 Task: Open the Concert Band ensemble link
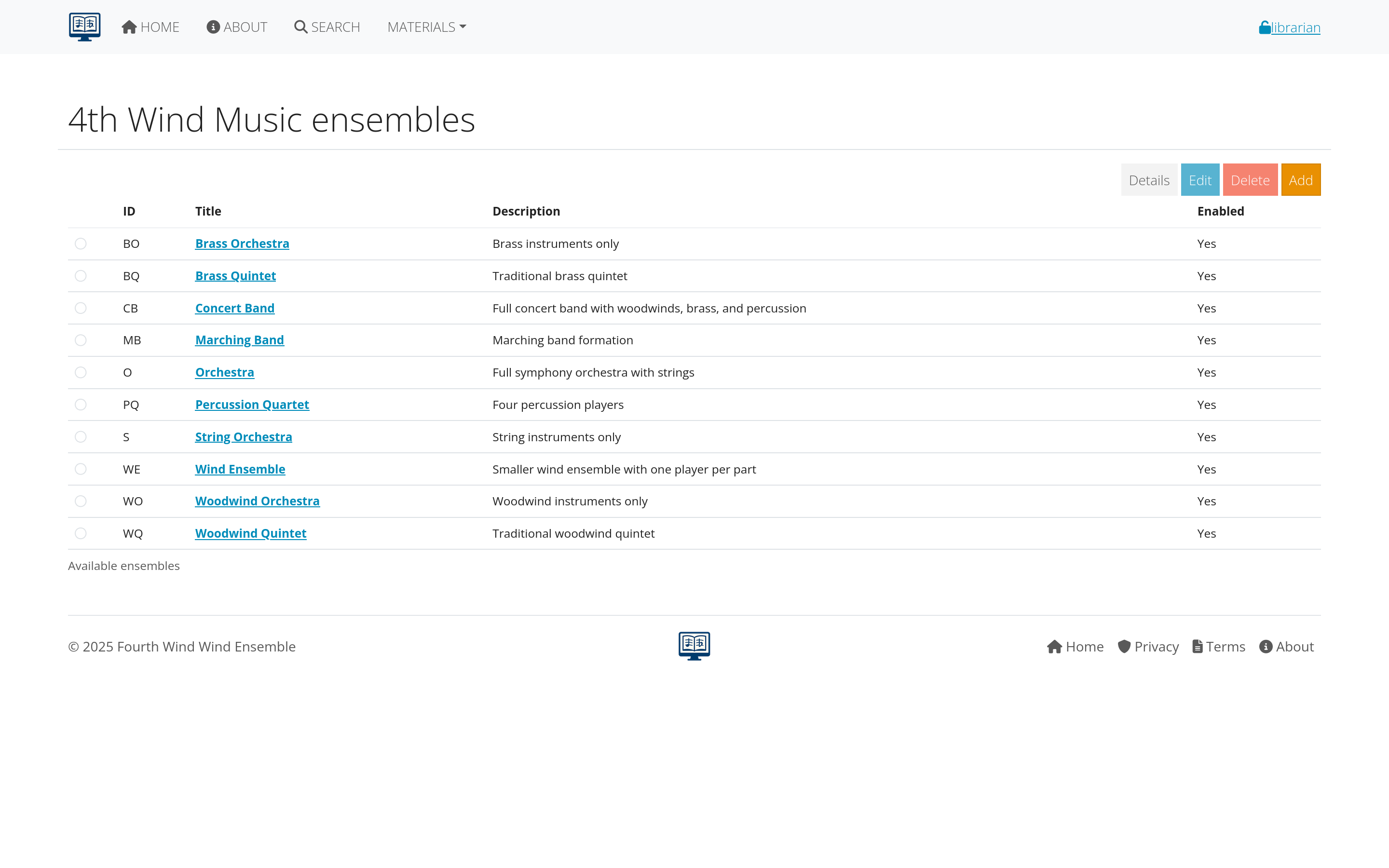(235, 308)
